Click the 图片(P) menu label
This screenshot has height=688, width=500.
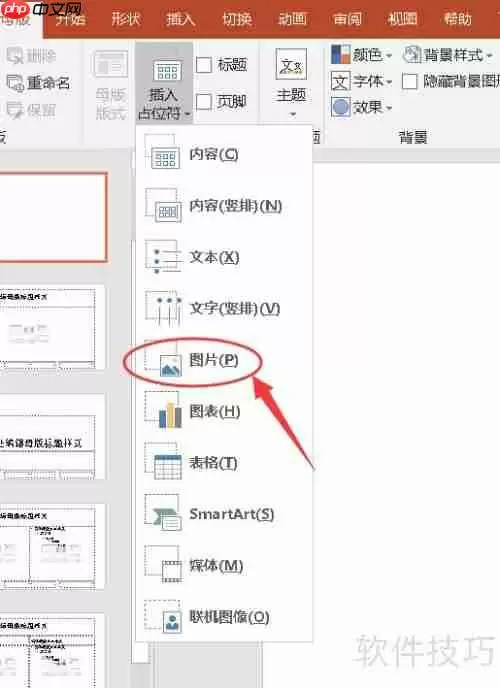pyautogui.click(x=214, y=360)
